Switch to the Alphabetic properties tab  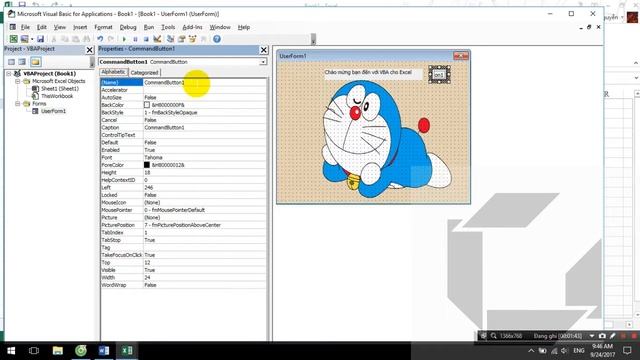point(113,72)
